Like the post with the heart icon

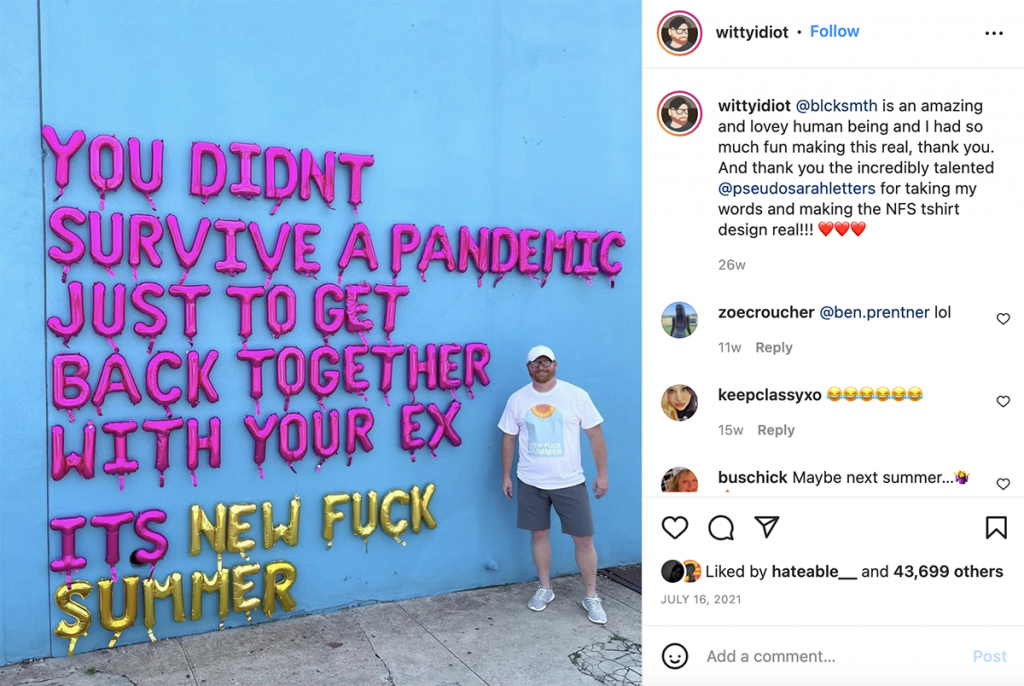click(675, 527)
